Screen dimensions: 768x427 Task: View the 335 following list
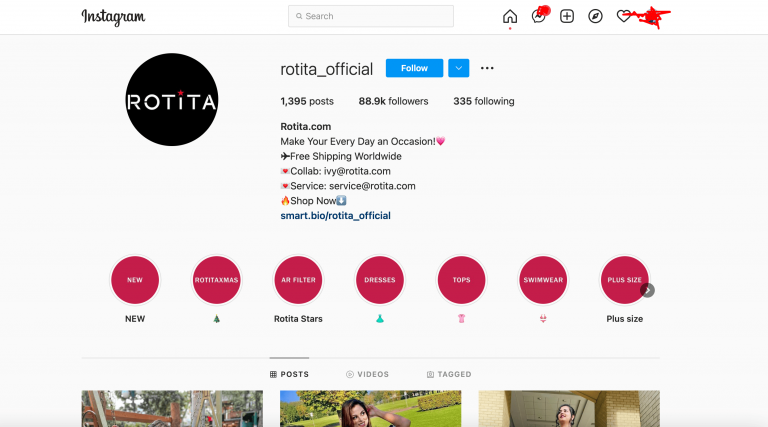click(x=484, y=101)
